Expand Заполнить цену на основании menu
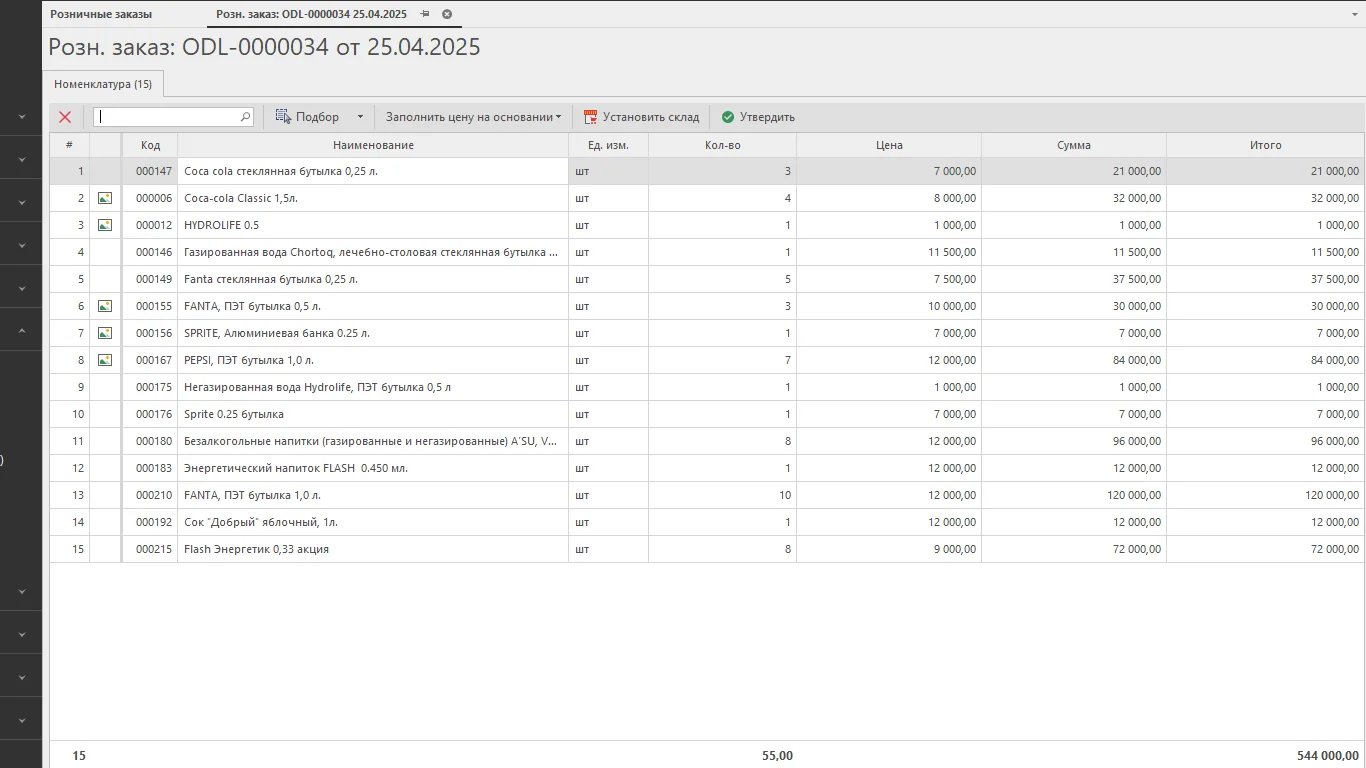 click(473, 117)
